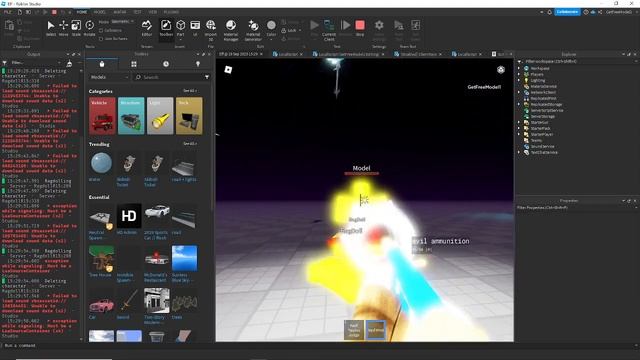Image resolution: width=640 pixels, height=360 pixels.
Task: Switch to the Toolbox Inventory grid tab
Action: click(134, 64)
